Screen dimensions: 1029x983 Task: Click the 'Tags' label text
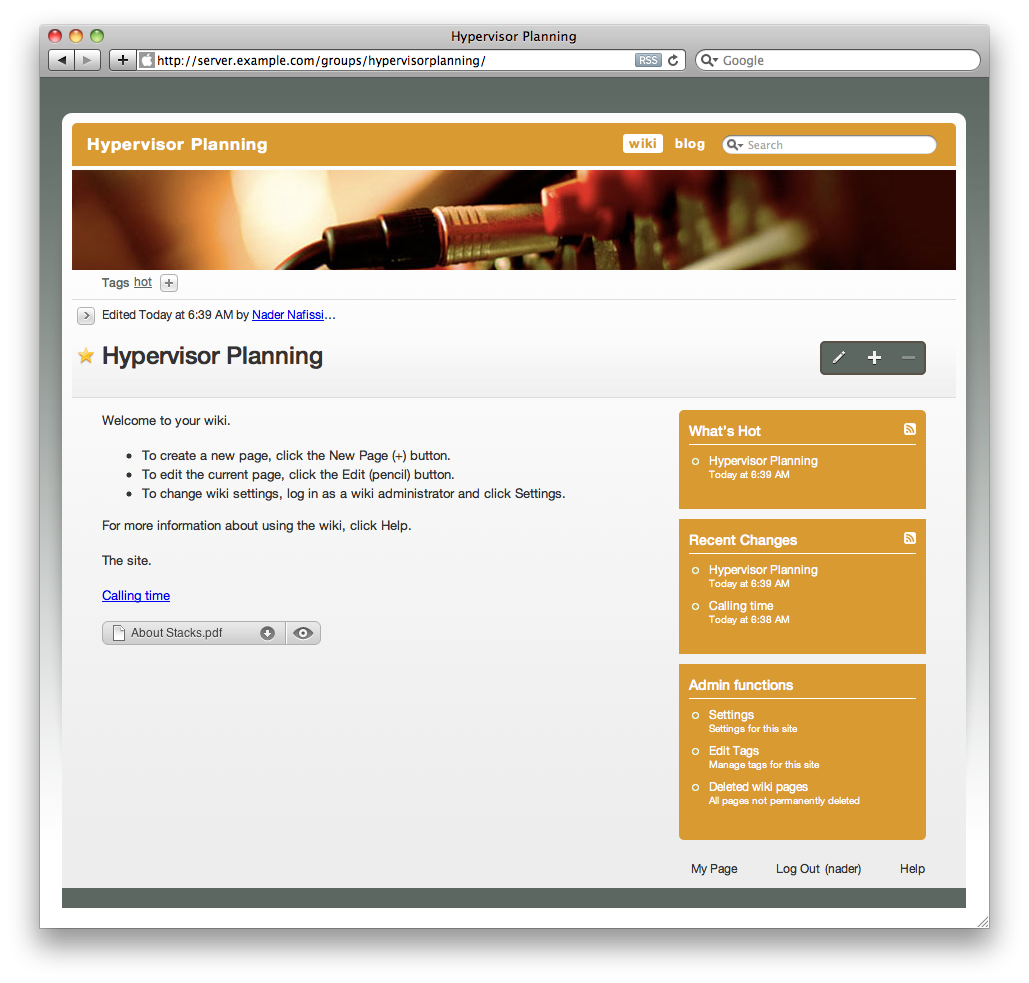tap(116, 283)
